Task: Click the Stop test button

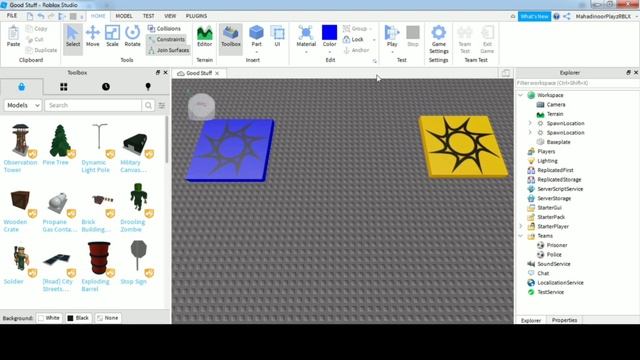Action: coord(413,36)
